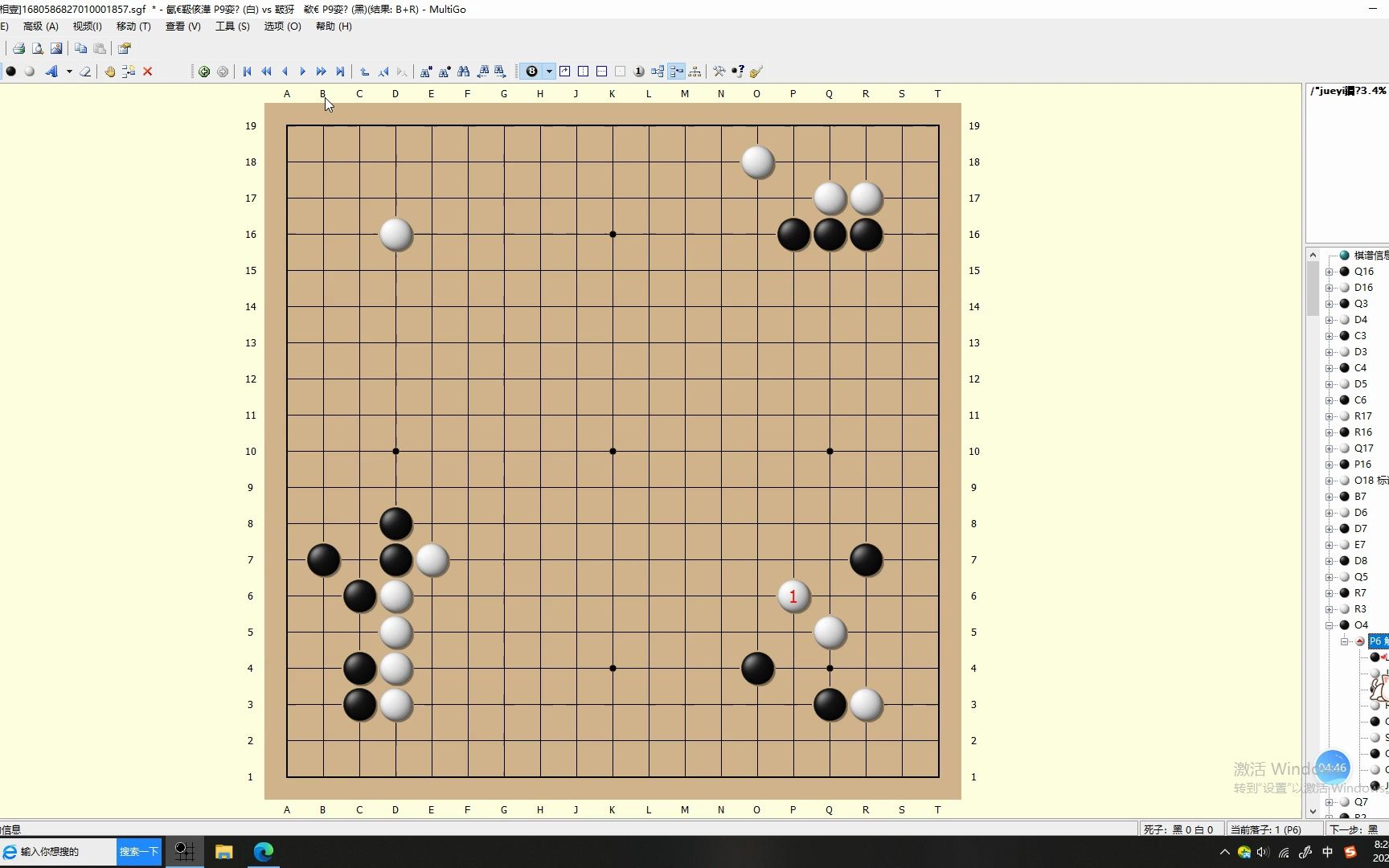Click white stone marked 1 at P6

[793, 596]
